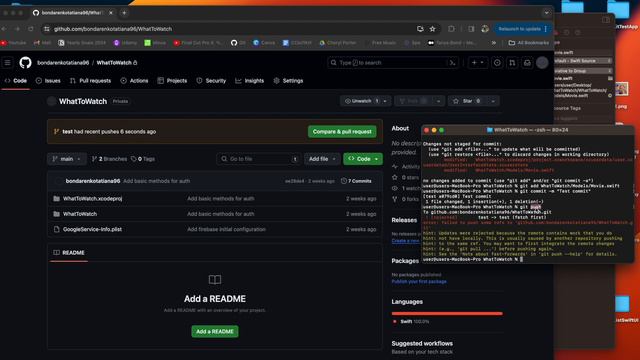Image resolution: width=640 pixels, height=360 pixels.
Task: Open the notifications inbox icon
Action: [x=527, y=62]
